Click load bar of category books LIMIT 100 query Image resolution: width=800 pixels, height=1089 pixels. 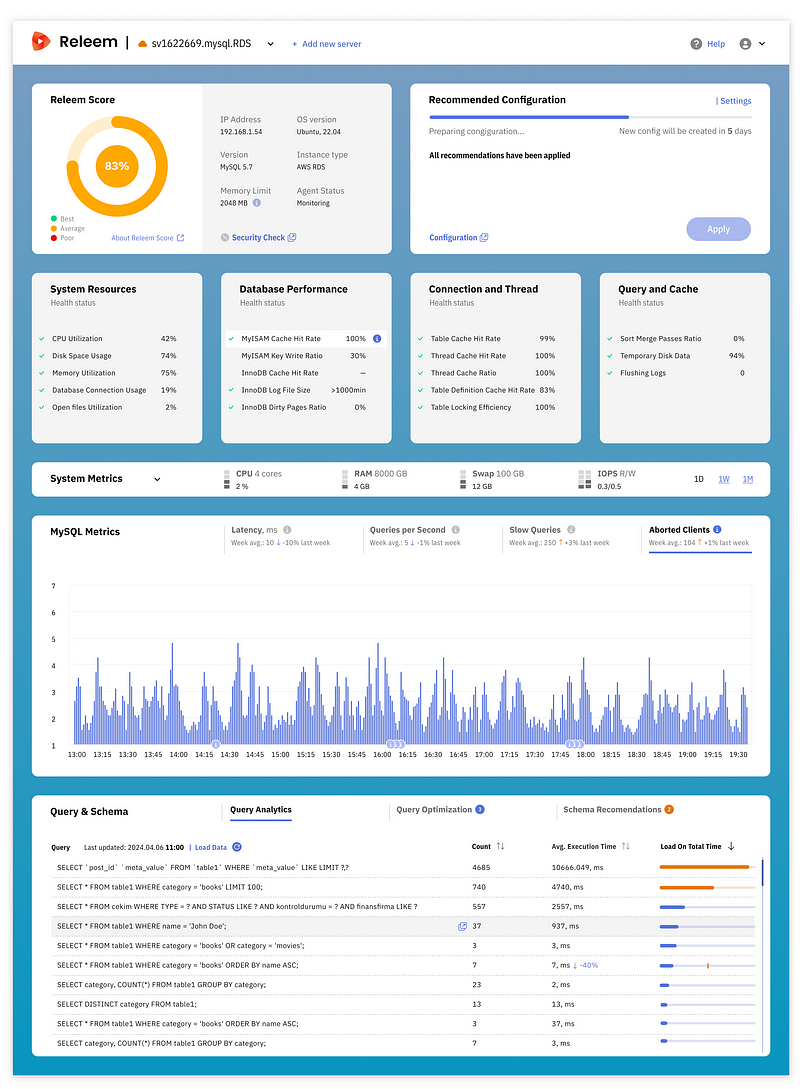coord(707,888)
